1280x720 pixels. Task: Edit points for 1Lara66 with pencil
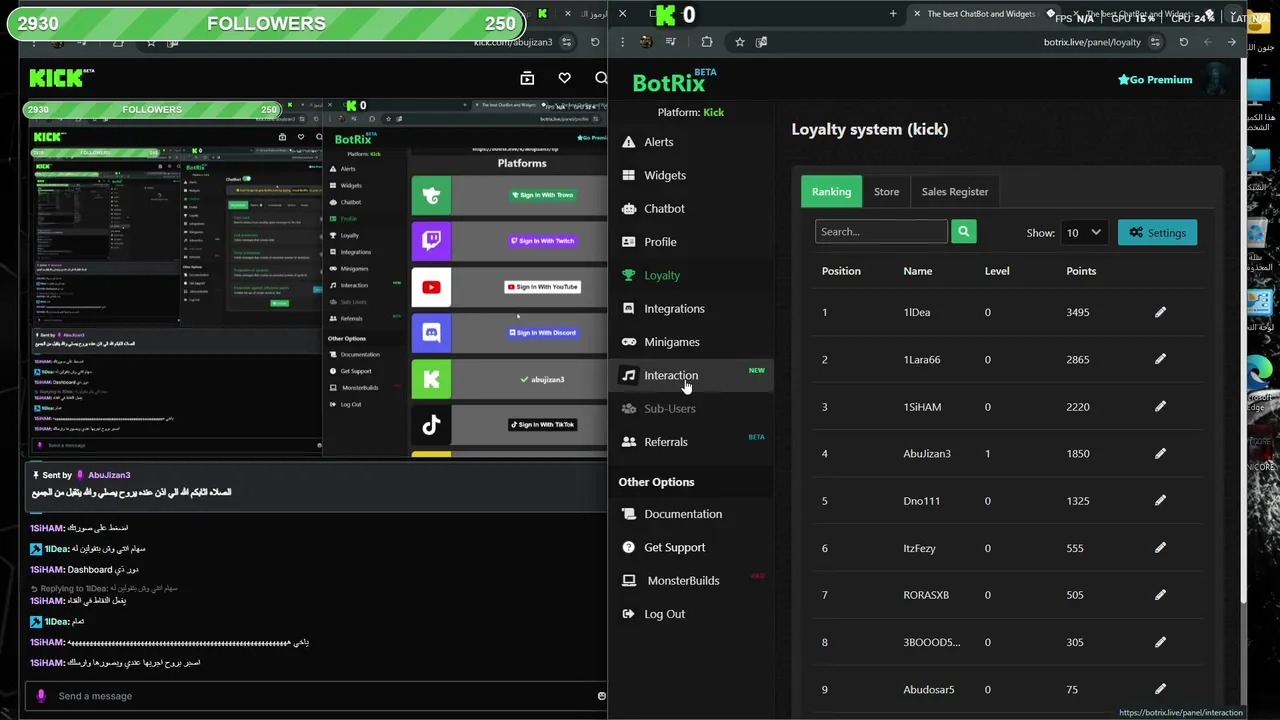1160,359
